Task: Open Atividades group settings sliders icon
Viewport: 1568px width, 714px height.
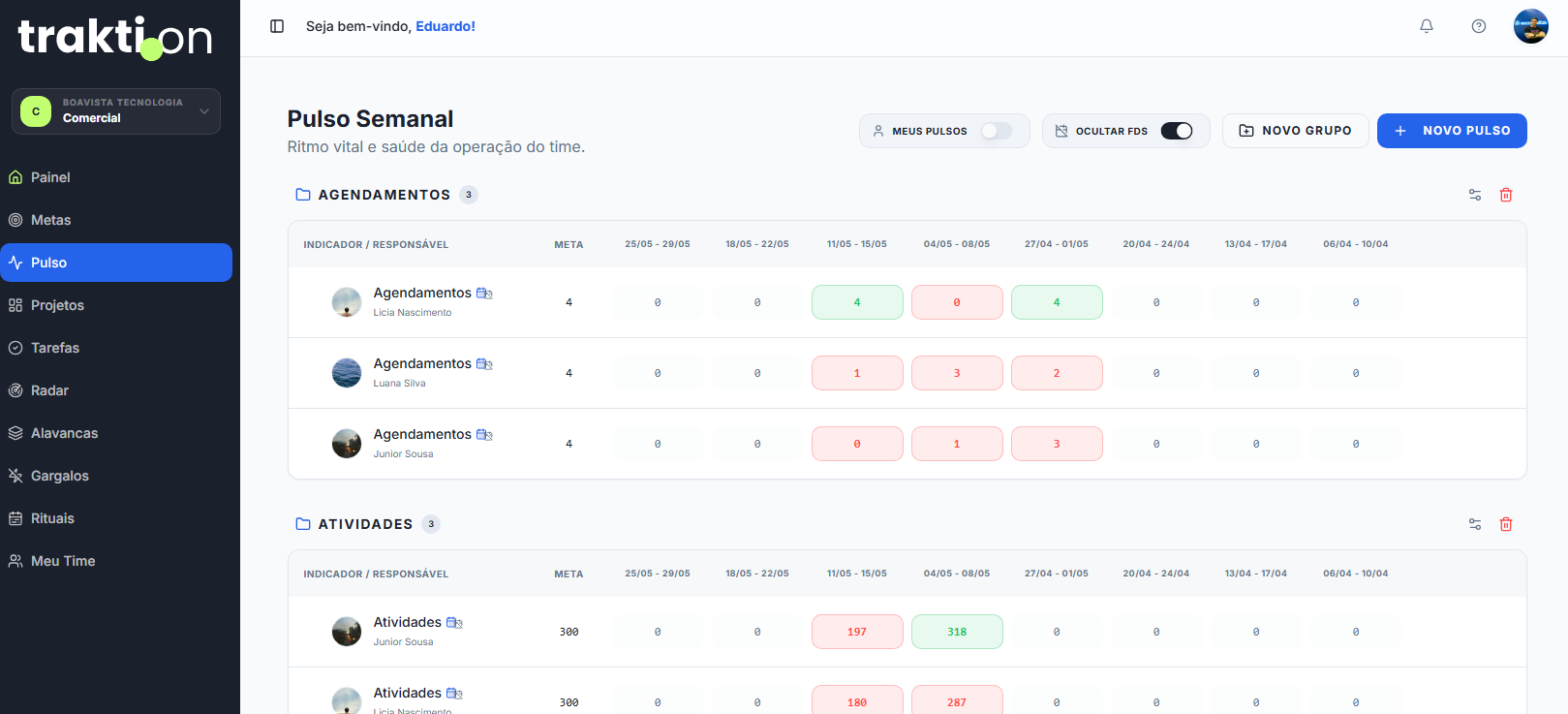Action: click(x=1475, y=524)
